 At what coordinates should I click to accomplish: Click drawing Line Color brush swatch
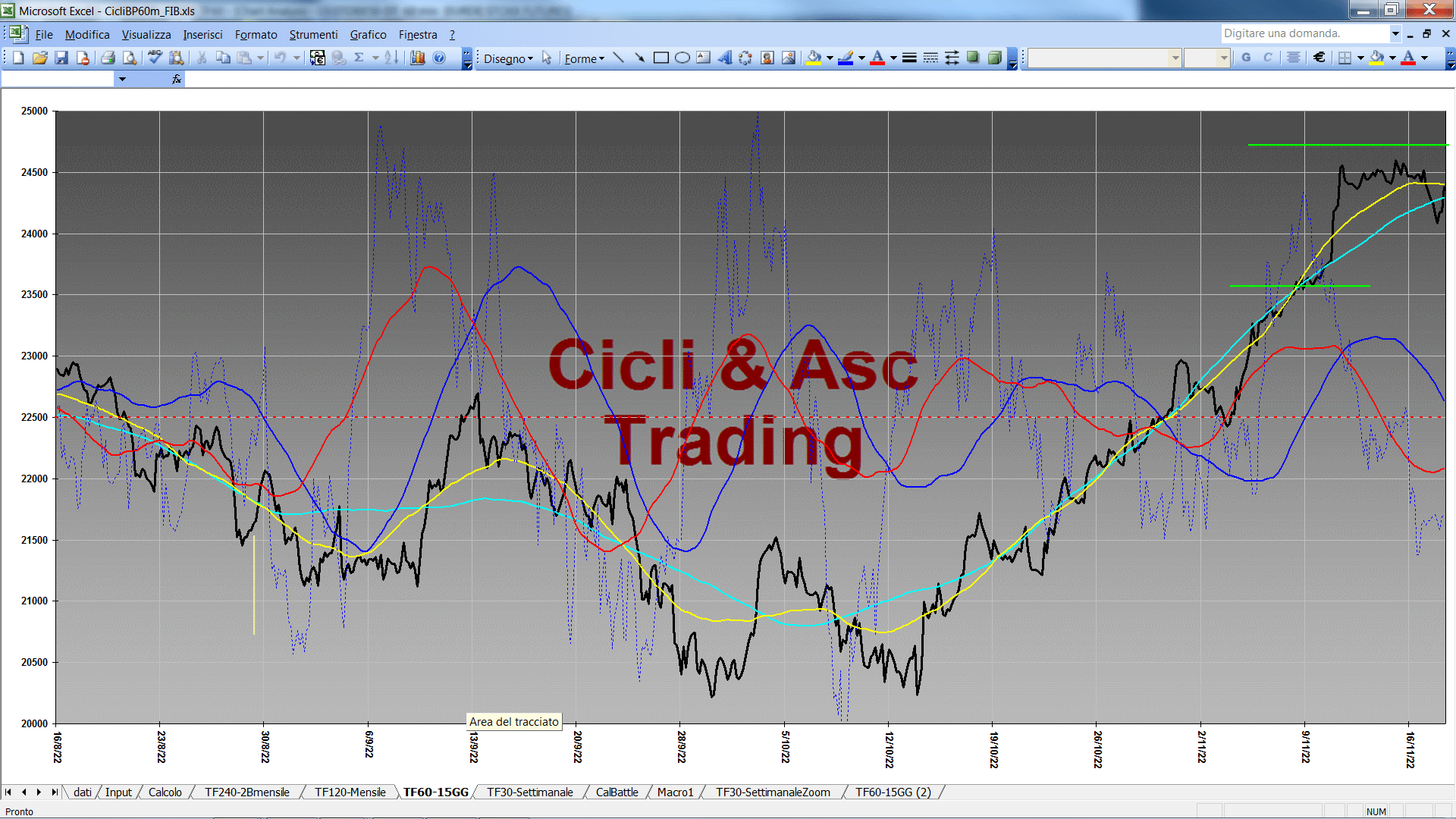[846, 58]
